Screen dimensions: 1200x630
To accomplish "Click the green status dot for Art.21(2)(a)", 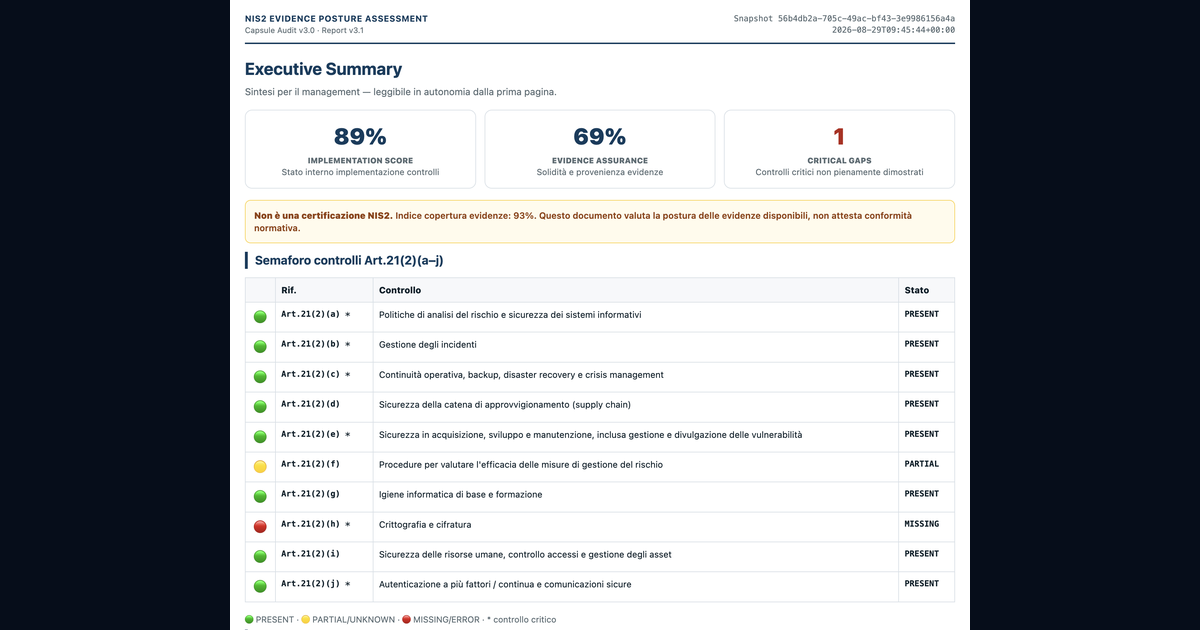I will click(260, 317).
